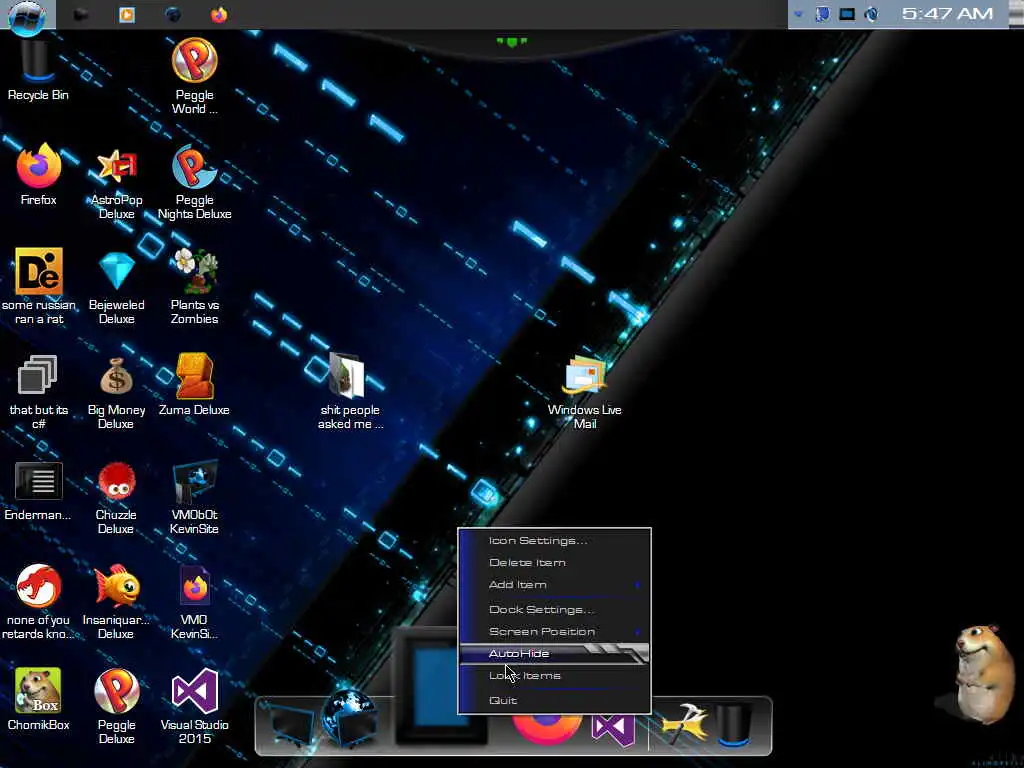This screenshot has width=1024, height=768.
Task: Select the Big Money Deluxe icon
Action: [116, 392]
